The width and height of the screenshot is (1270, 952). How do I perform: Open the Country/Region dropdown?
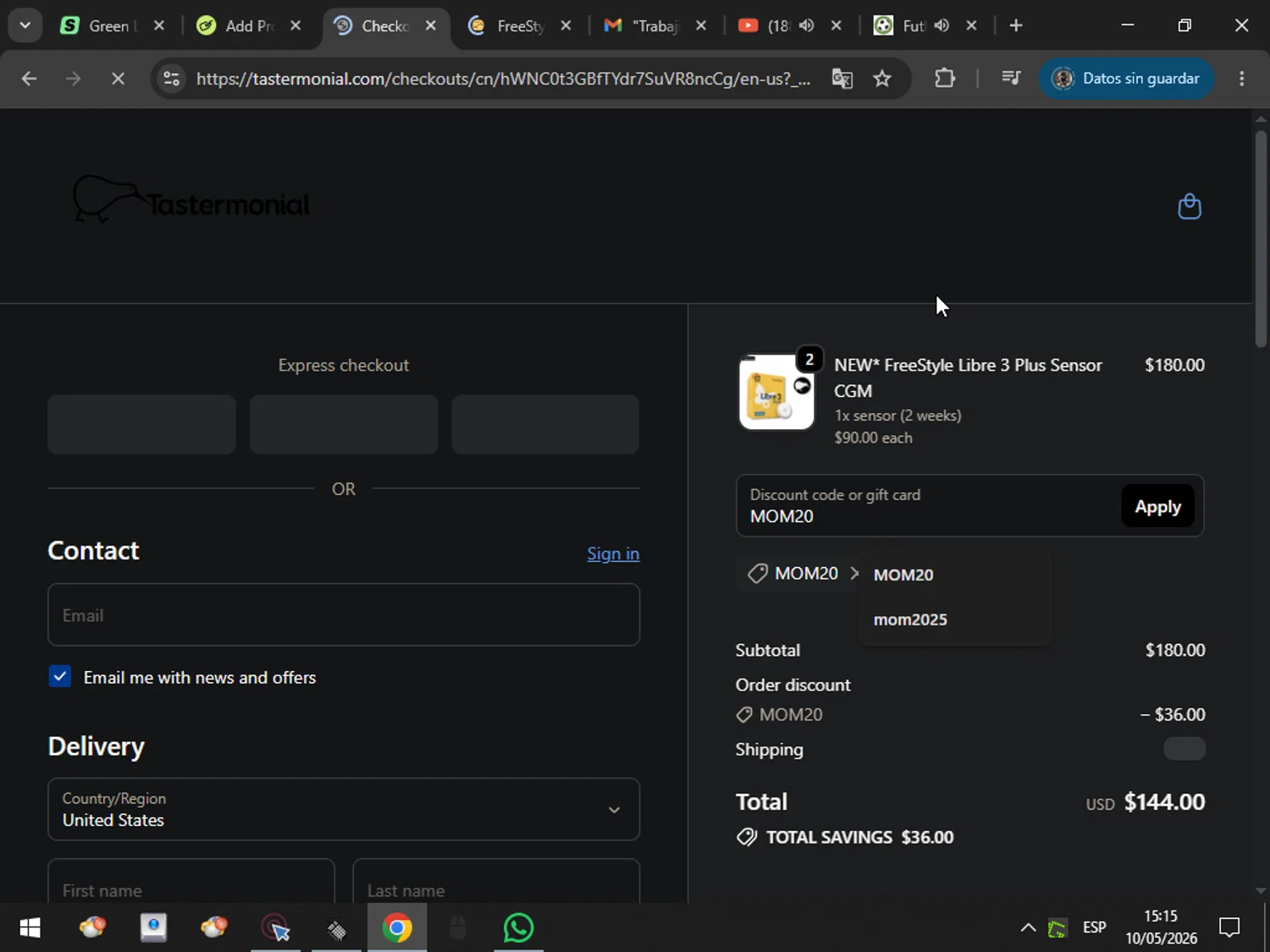344,809
